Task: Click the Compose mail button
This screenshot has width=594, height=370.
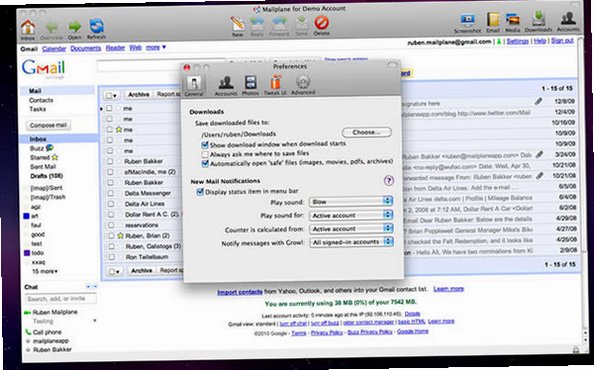Action: pos(48,125)
